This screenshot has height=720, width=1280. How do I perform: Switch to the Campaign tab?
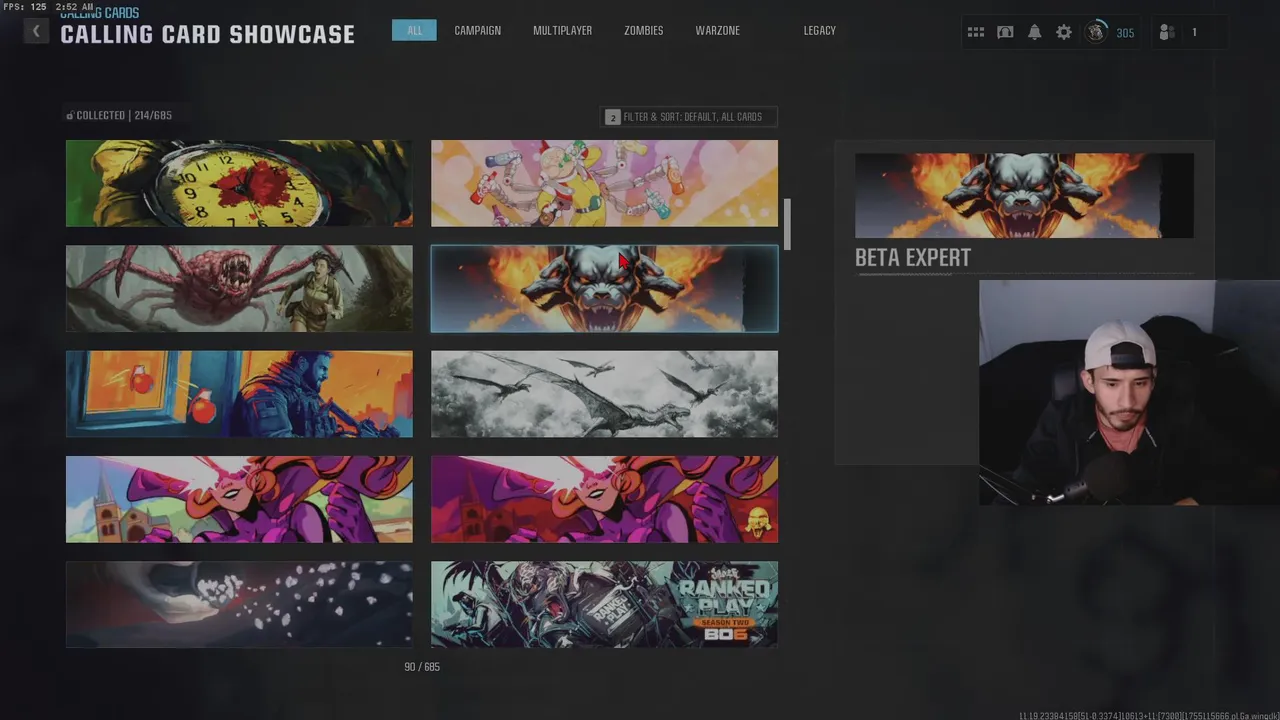click(x=478, y=30)
